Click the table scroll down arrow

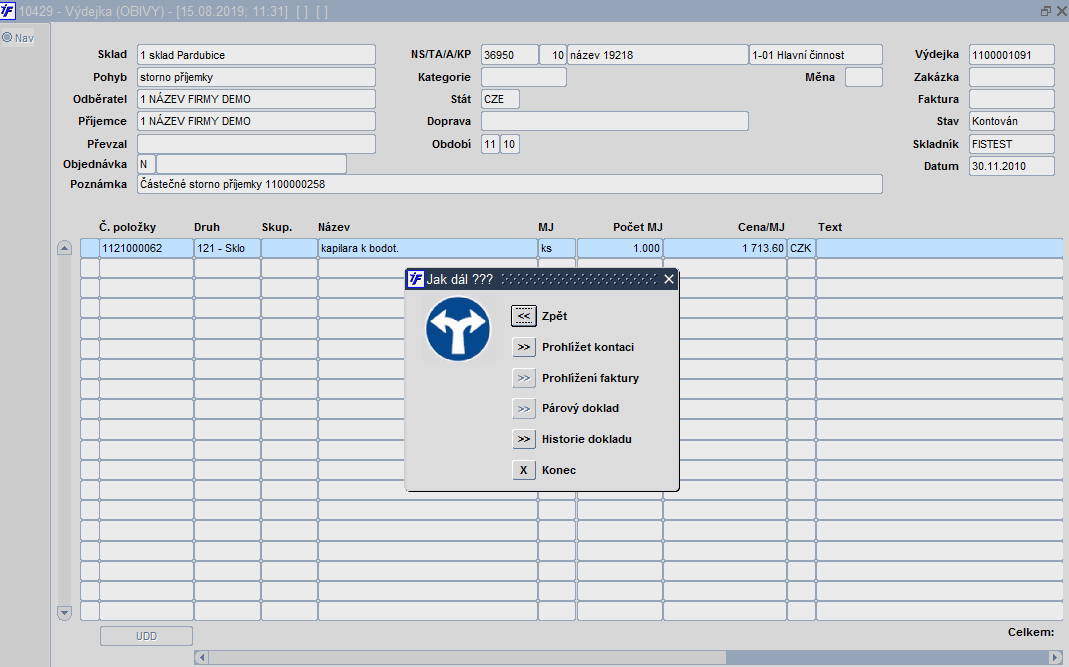64,612
